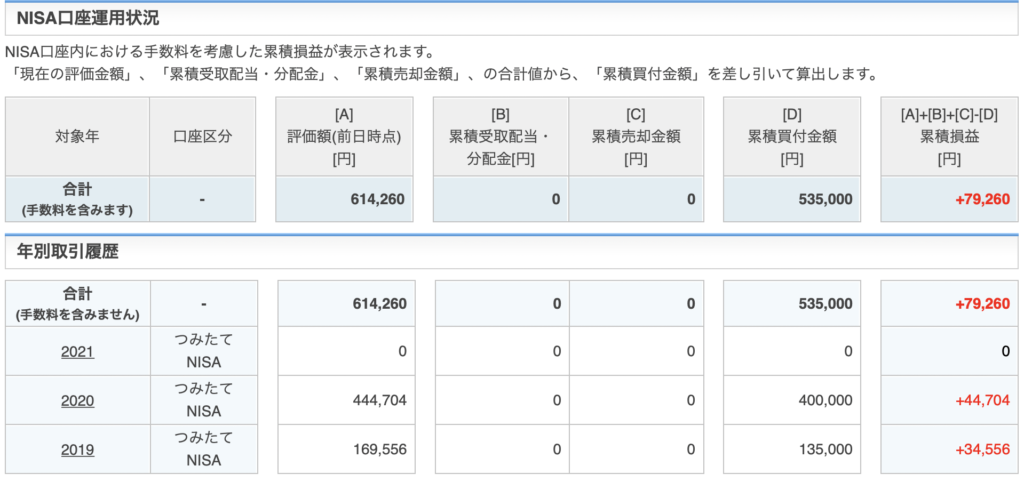Screen dimensions: 1024x482
Task: Select the +44,704 profit value
Action: 980,400
